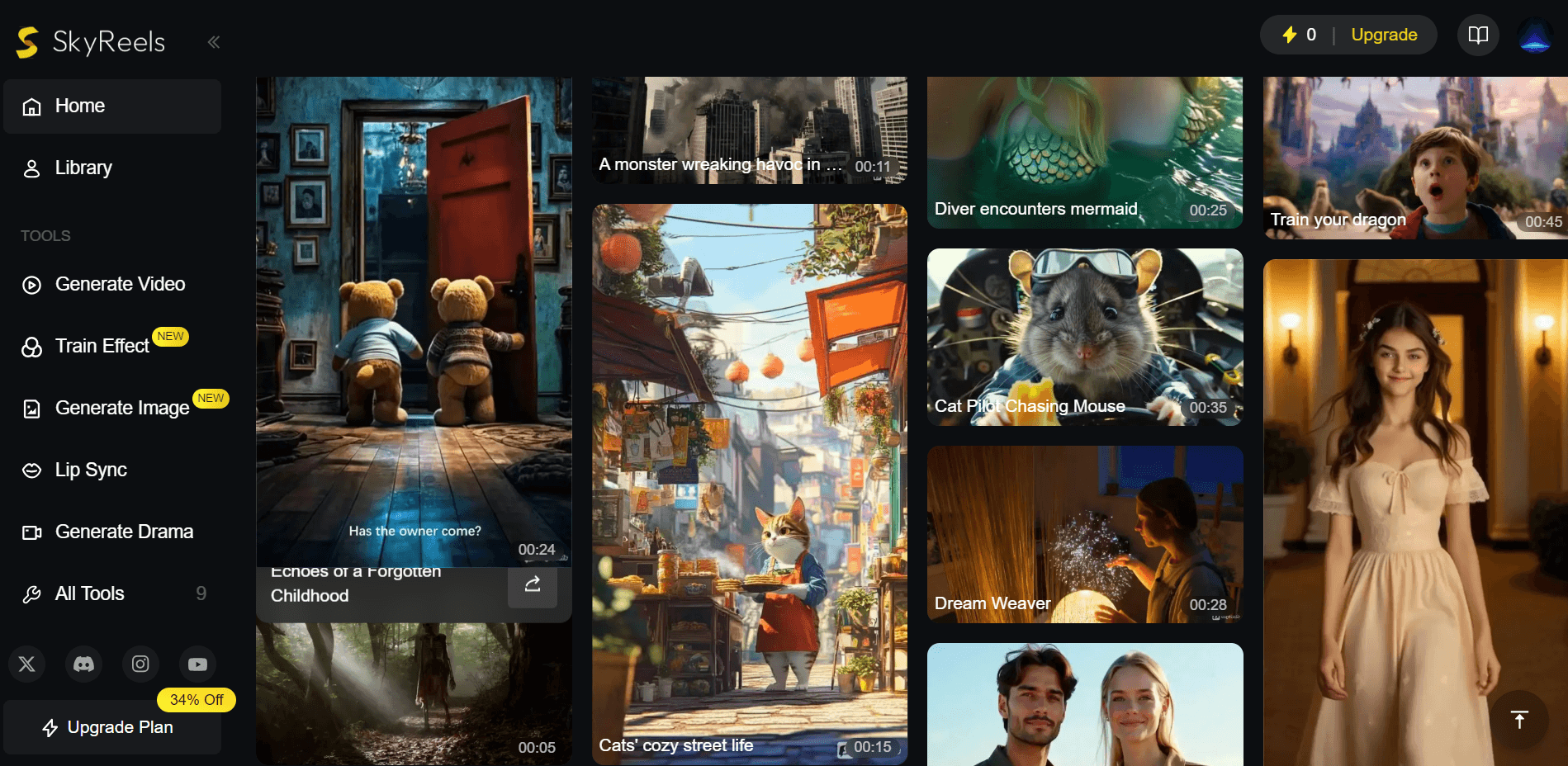Click the Generate Video play icon
The width and height of the screenshot is (1568, 766).
(x=31, y=285)
